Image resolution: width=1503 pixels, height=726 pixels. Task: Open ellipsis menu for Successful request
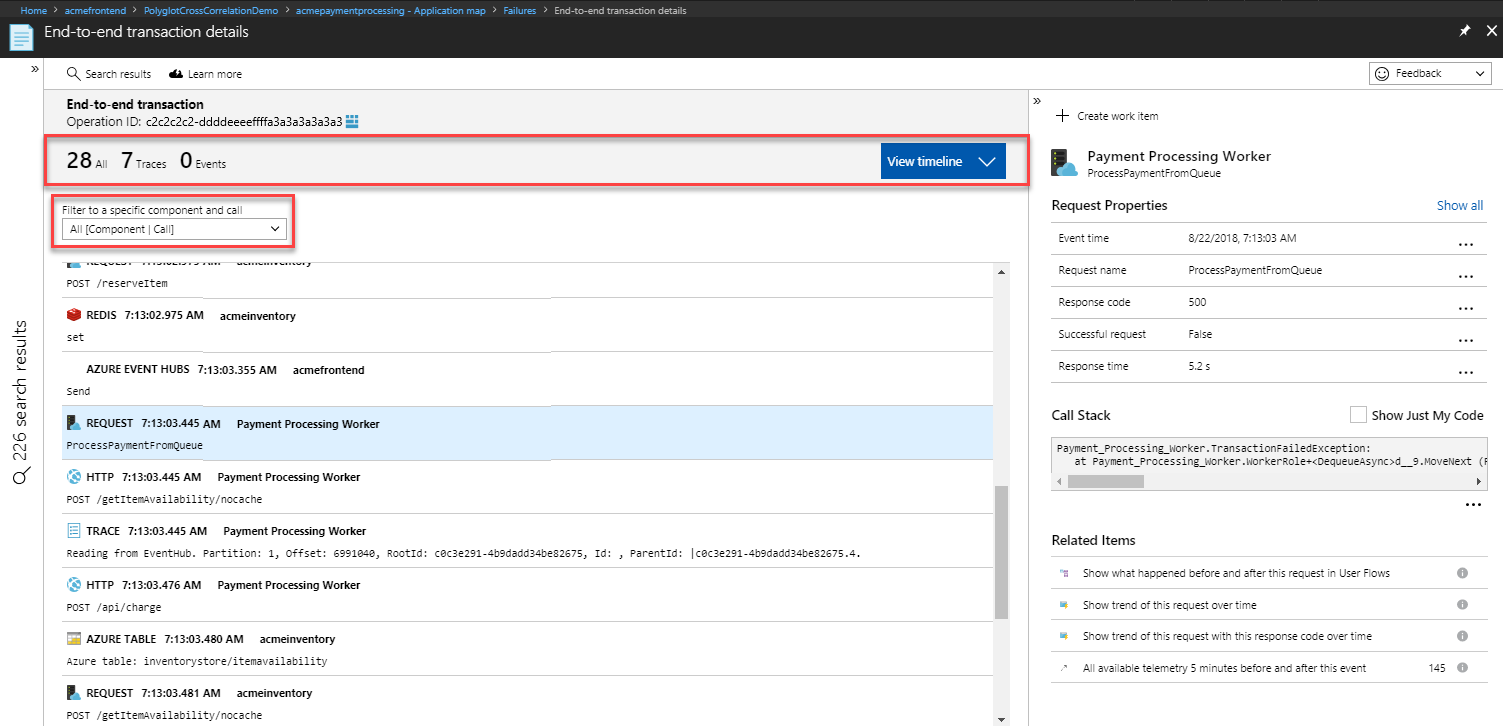(x=1466, y=340)
